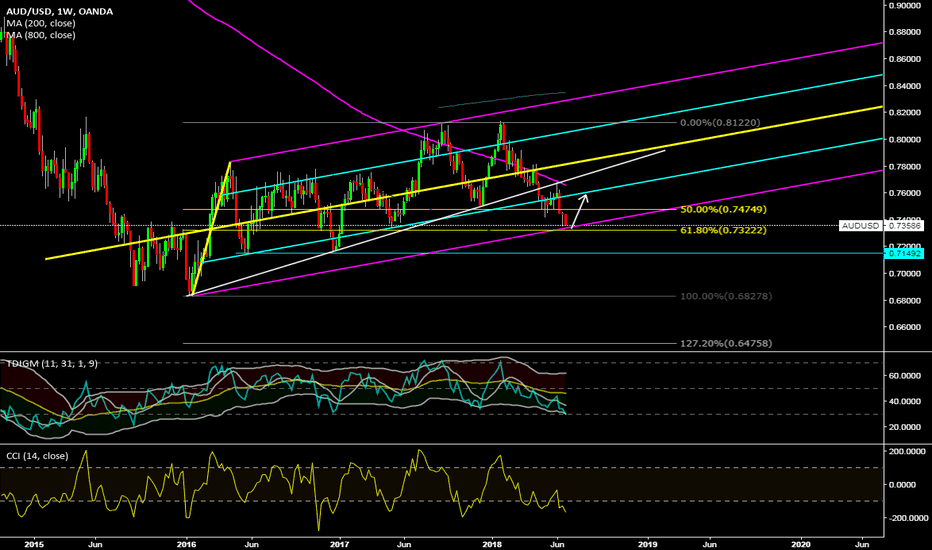Image resolution: width=932 pixels, height=550 pixels.
Task: Click the 60.0000 TDIGM scale label
Action: point(904,376)
